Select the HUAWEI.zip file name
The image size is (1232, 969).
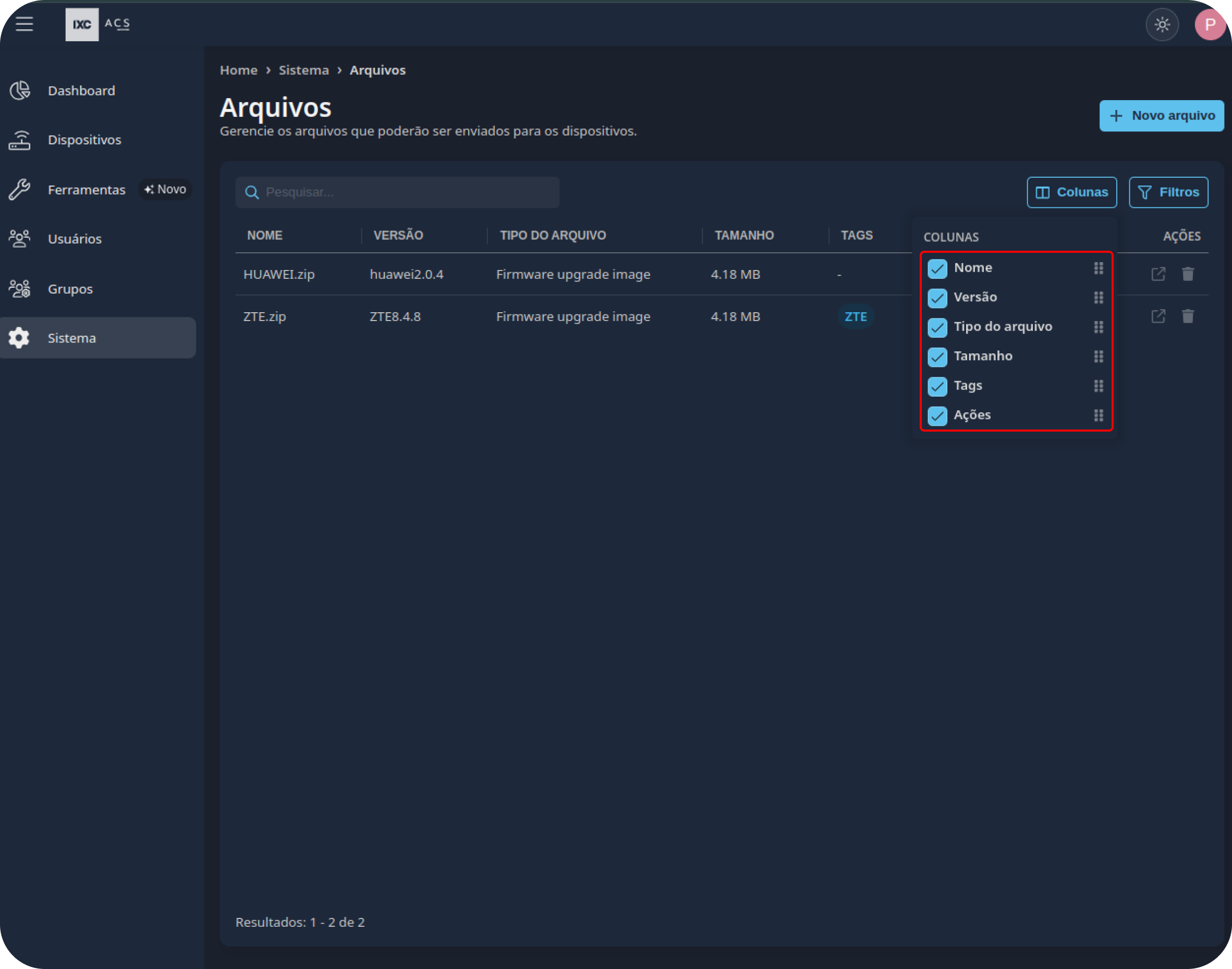pos(278,275)
